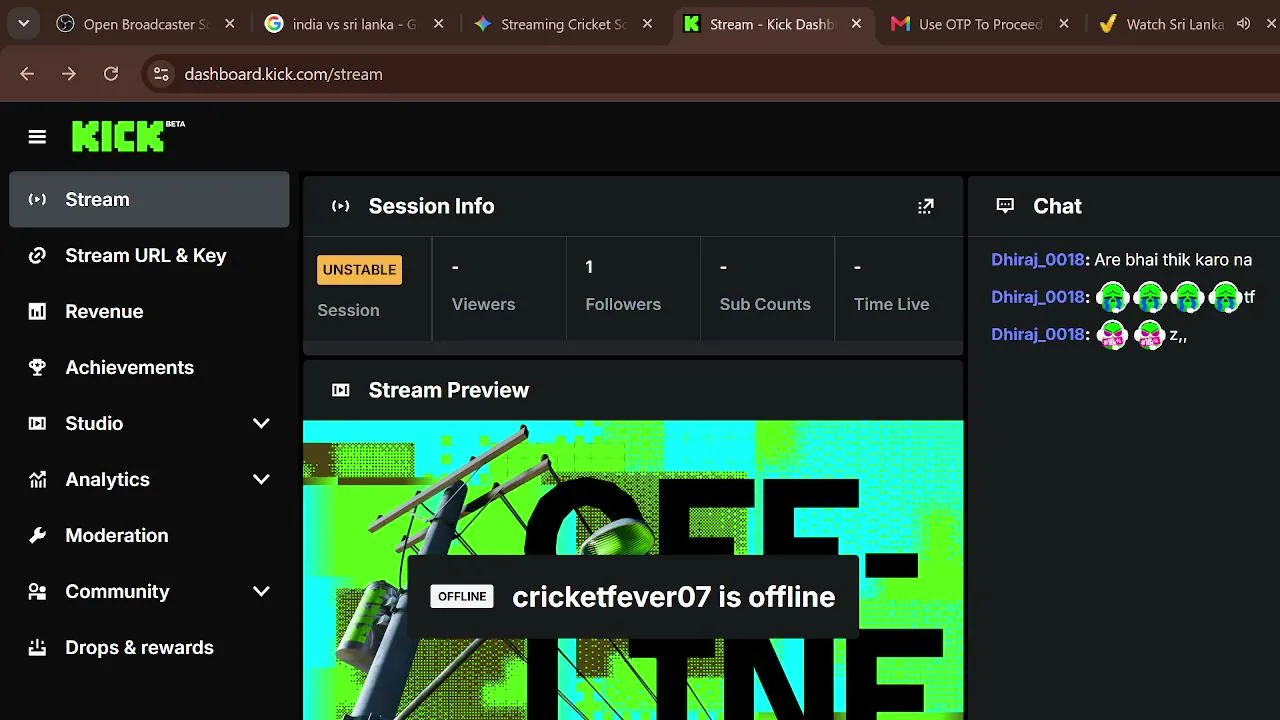Image resolution: width=1280 pixels, height=720 pixels.
Task: Click the Achievements trophy icon
Action: 37,367
